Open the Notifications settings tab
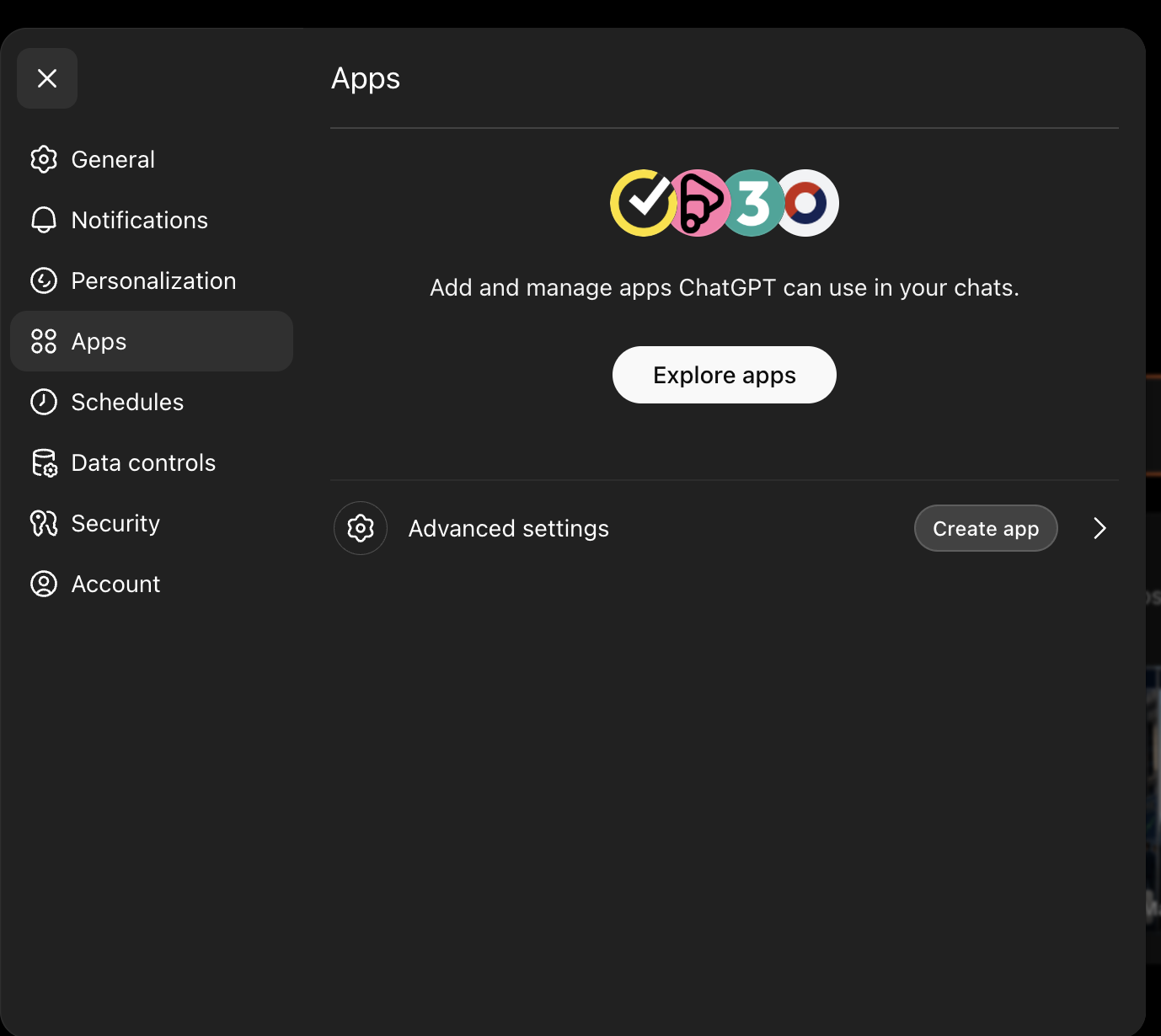Screen dimensions: 1161x1036 tap(152, 220)
